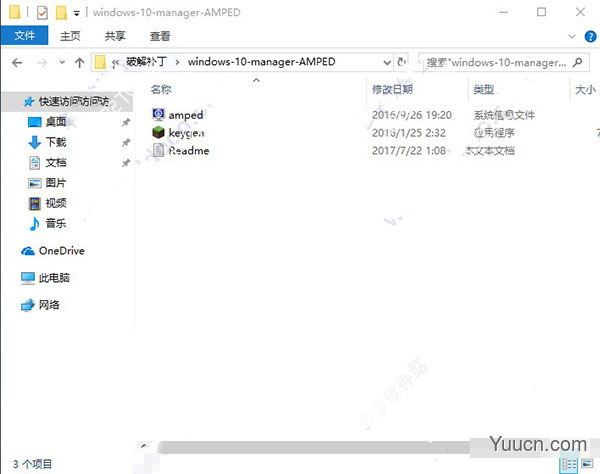The width and height of the screenshot is (600, 474).
Task: Open 图片 in the navigation pane
Action: 56,183
